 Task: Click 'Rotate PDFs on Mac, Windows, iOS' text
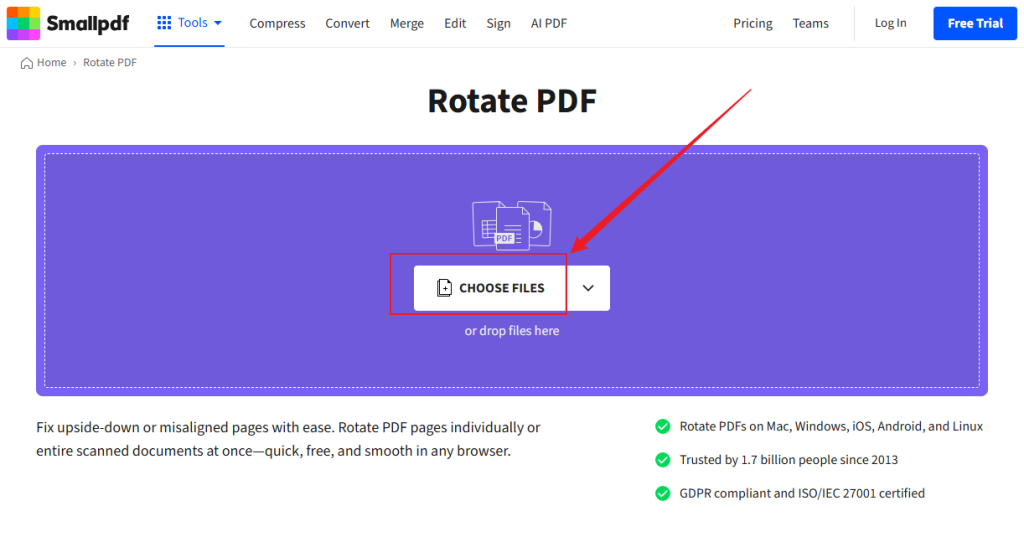(x=831, y=426)
